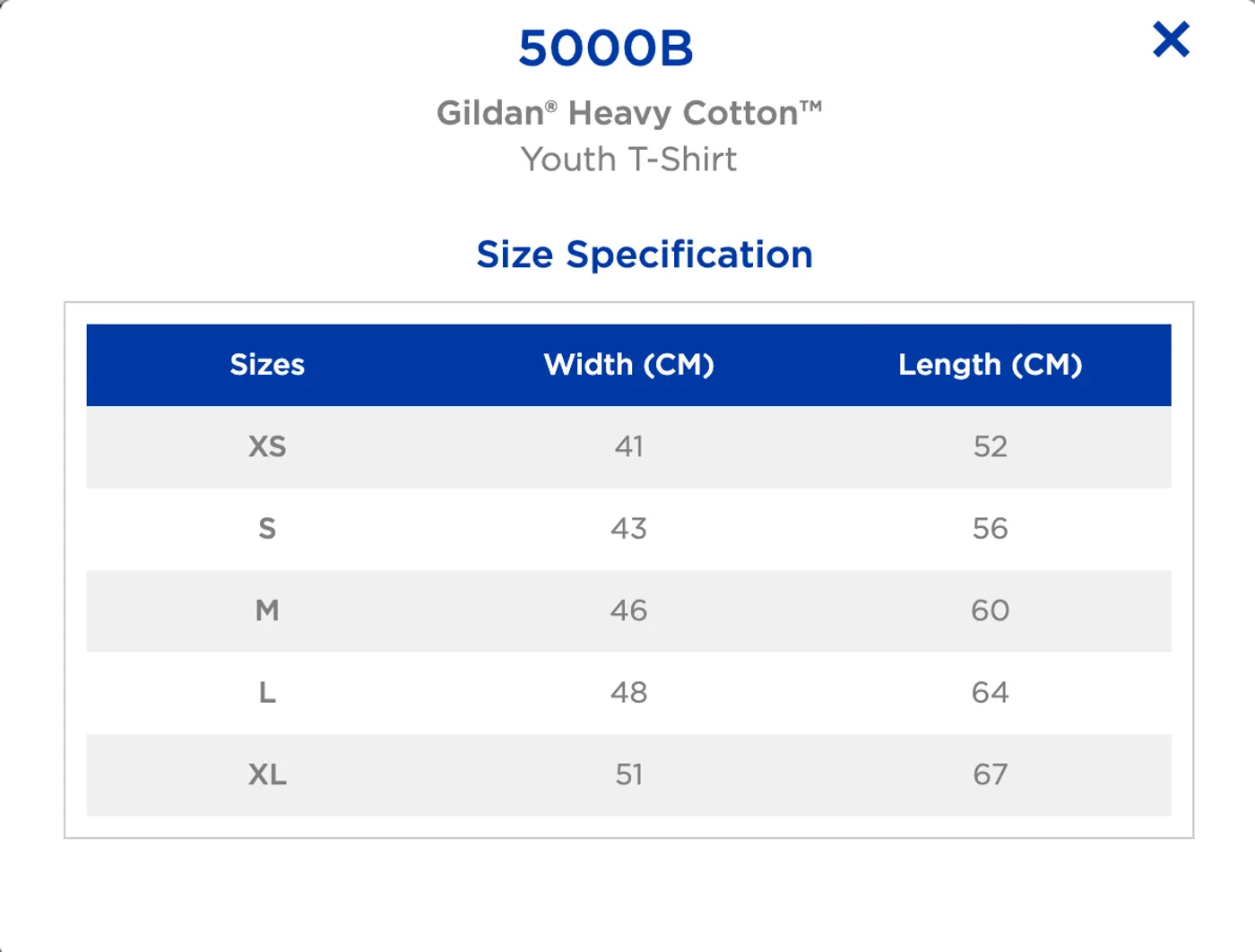Choose the L size row
This screenshot has height=952, width=1255.
(x=267, y=692)
